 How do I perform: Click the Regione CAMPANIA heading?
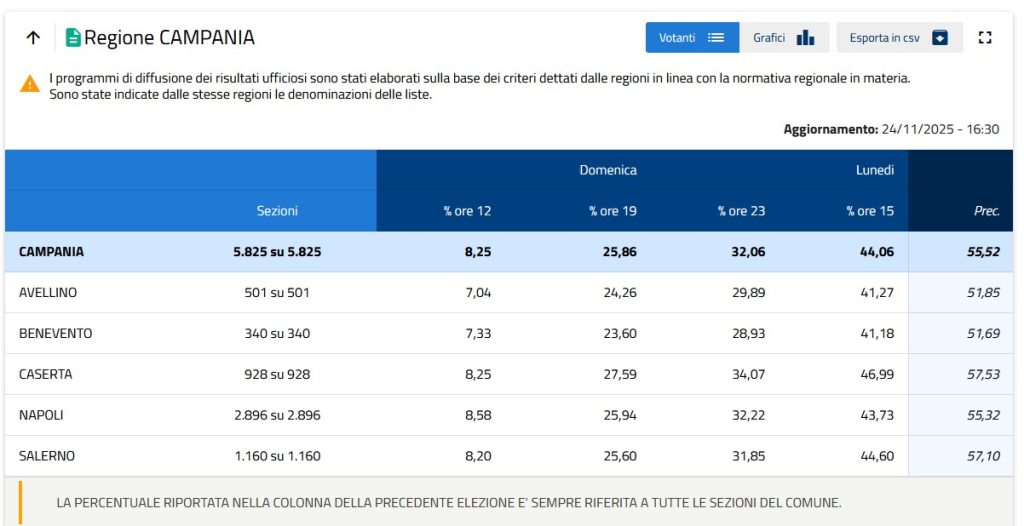pos(169,38)
